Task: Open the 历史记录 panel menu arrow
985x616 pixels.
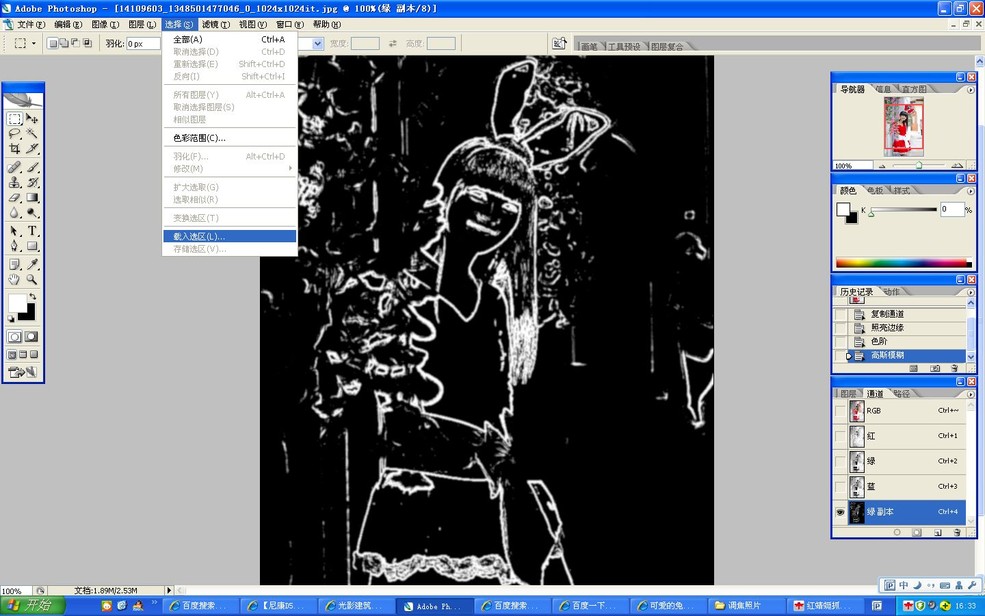Action: 970,291
